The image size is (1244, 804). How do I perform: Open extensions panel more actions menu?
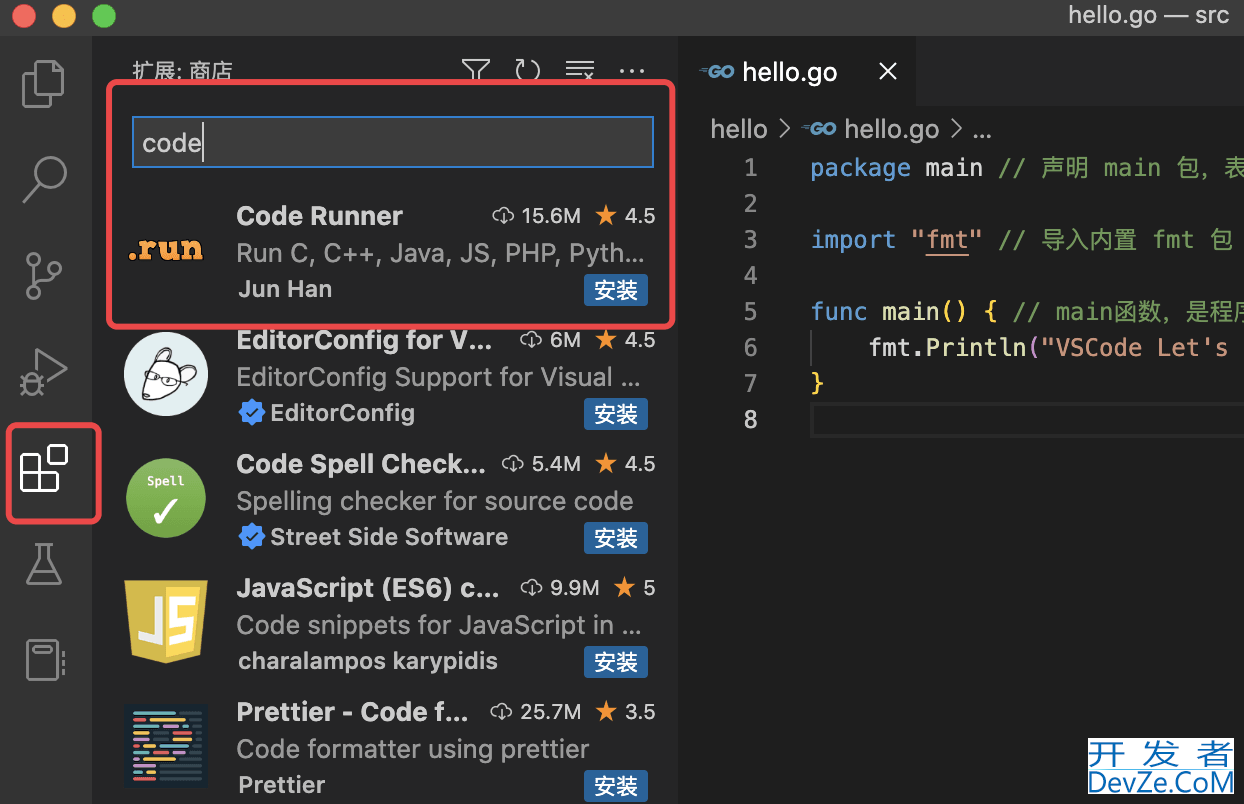point(632,71)
